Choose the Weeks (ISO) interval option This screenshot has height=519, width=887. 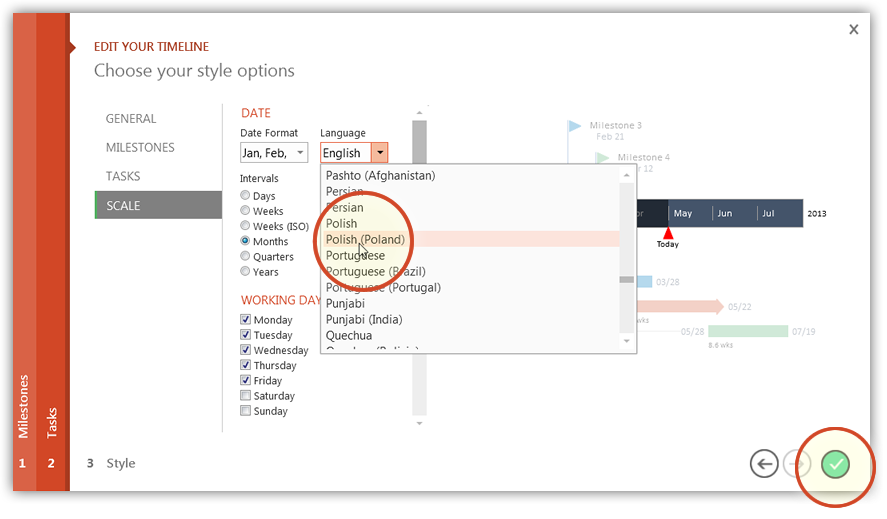click(x=246, y=226)
